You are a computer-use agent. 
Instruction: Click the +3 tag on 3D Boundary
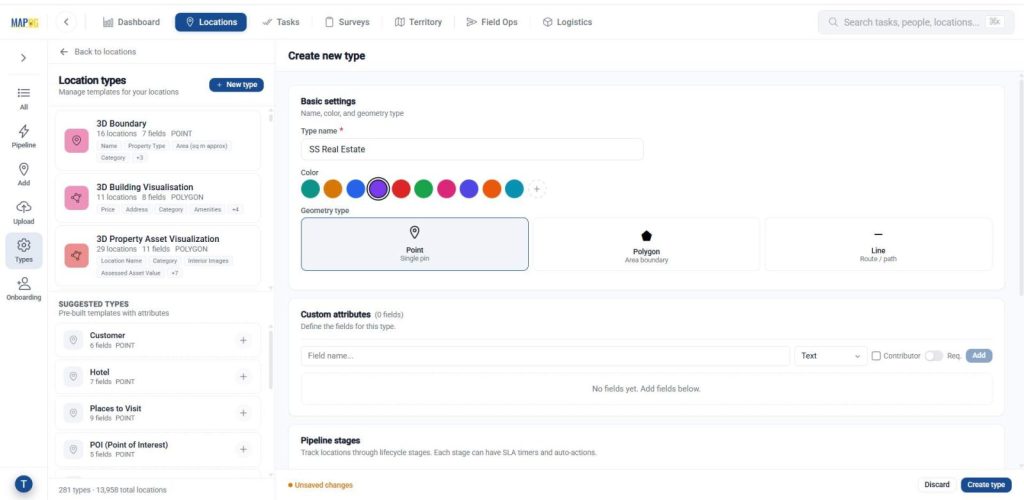[140, 158]
